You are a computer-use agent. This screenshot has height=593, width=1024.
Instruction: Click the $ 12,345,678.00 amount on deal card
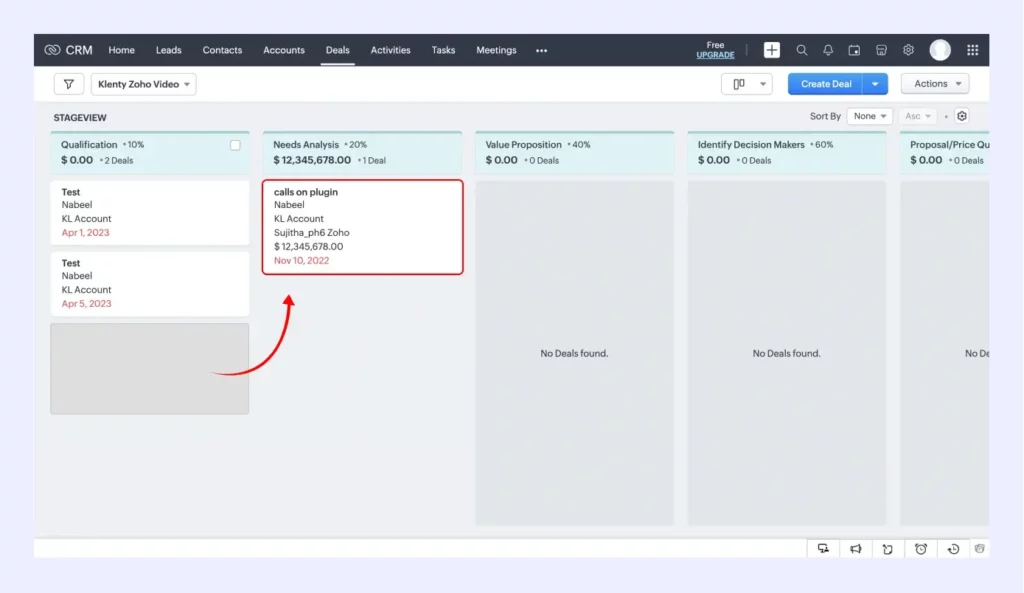coord(308,247)
